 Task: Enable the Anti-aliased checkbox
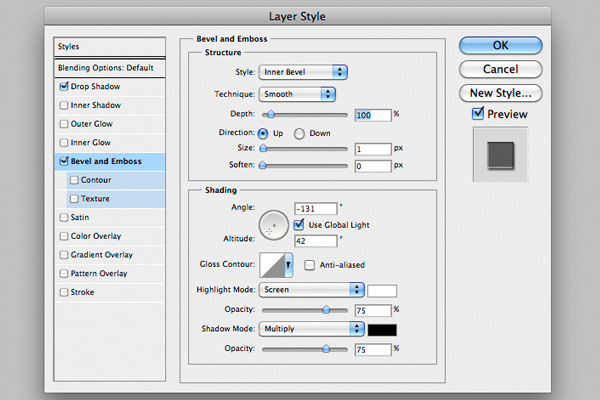309,265
